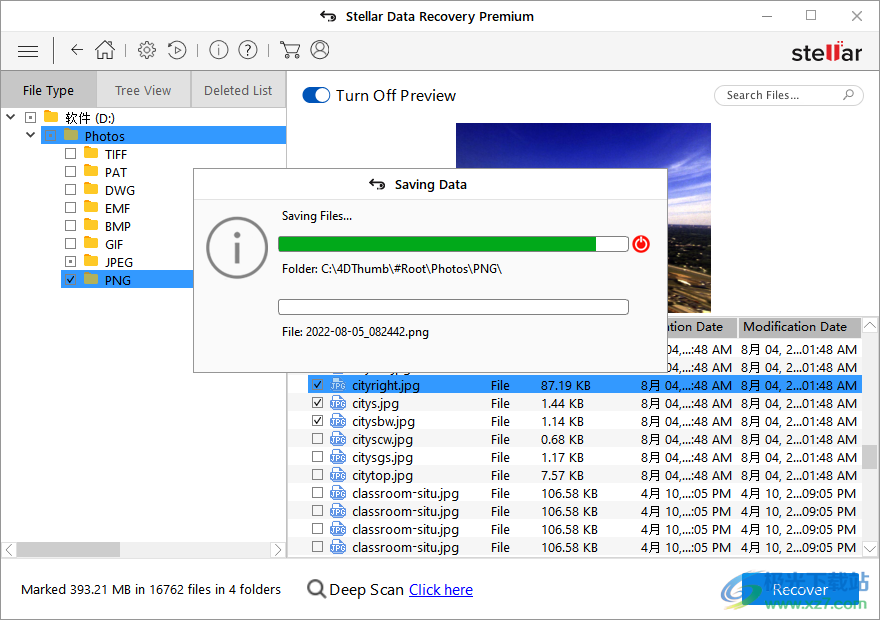880x620 pixels.
Task: Uncheck the citysbw.jpg checkbox
Action: 317,421
